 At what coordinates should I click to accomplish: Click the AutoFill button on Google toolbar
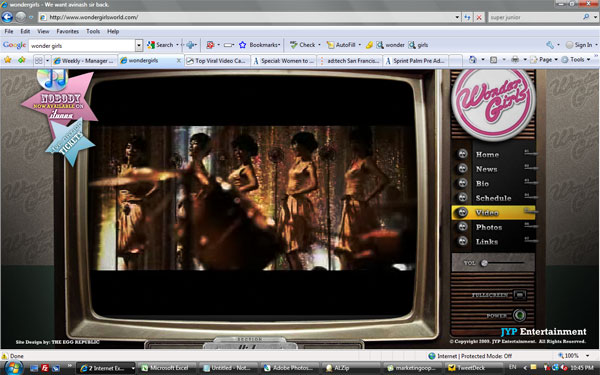coord(341,45)
